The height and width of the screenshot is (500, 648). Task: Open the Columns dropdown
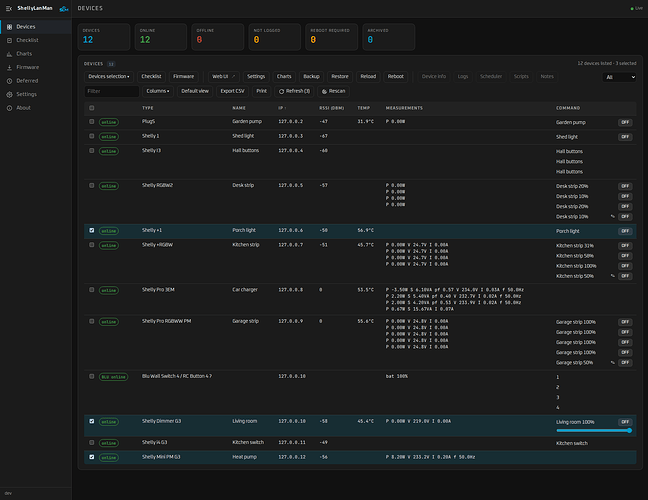158,91
